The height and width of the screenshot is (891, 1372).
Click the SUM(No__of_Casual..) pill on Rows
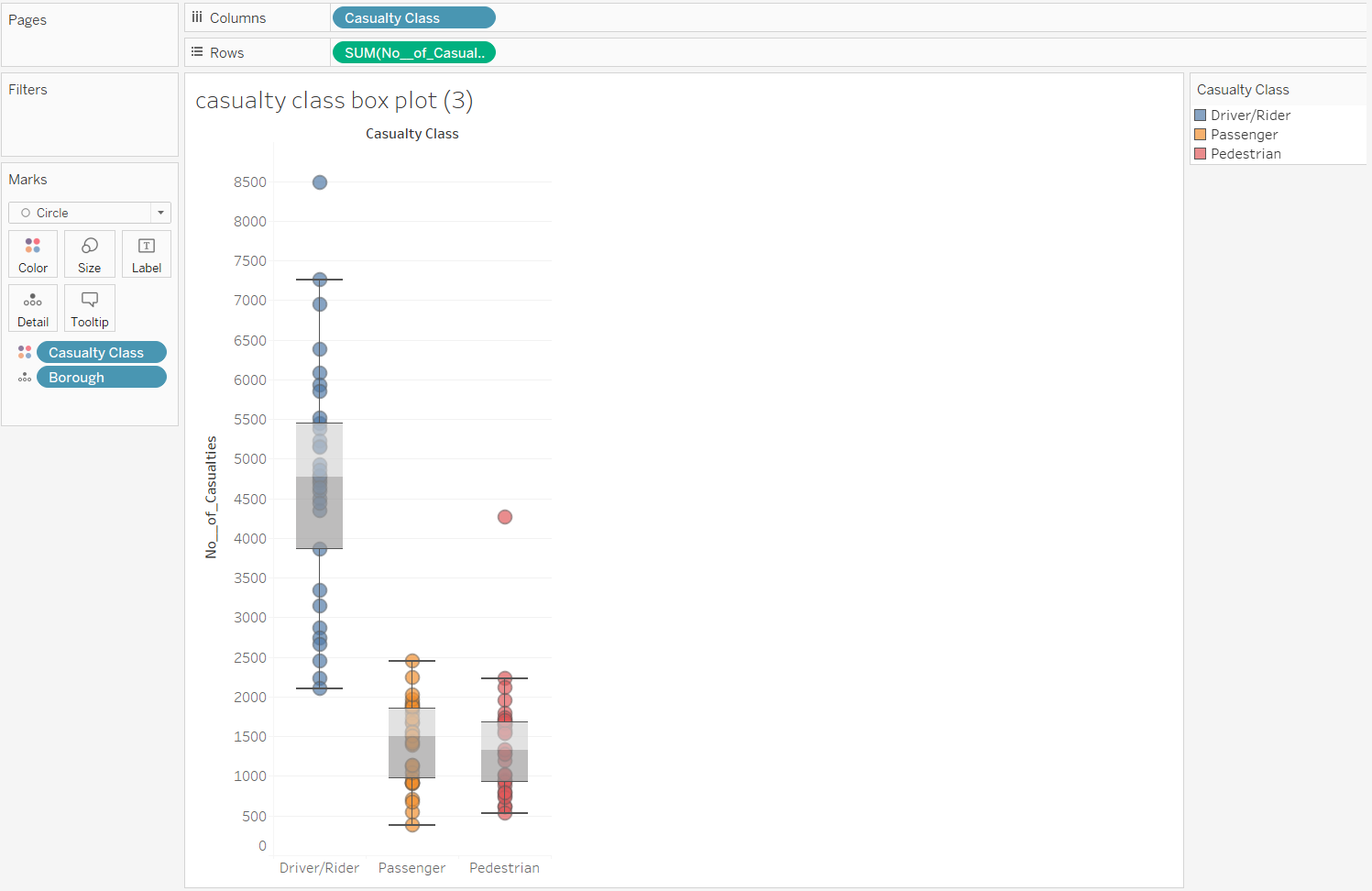click(x=413, y=52)
